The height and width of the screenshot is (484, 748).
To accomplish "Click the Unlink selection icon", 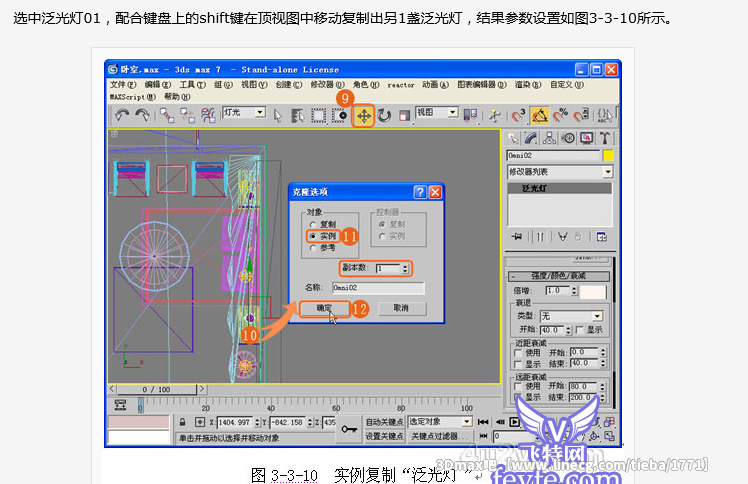I will tap(187, 115).
